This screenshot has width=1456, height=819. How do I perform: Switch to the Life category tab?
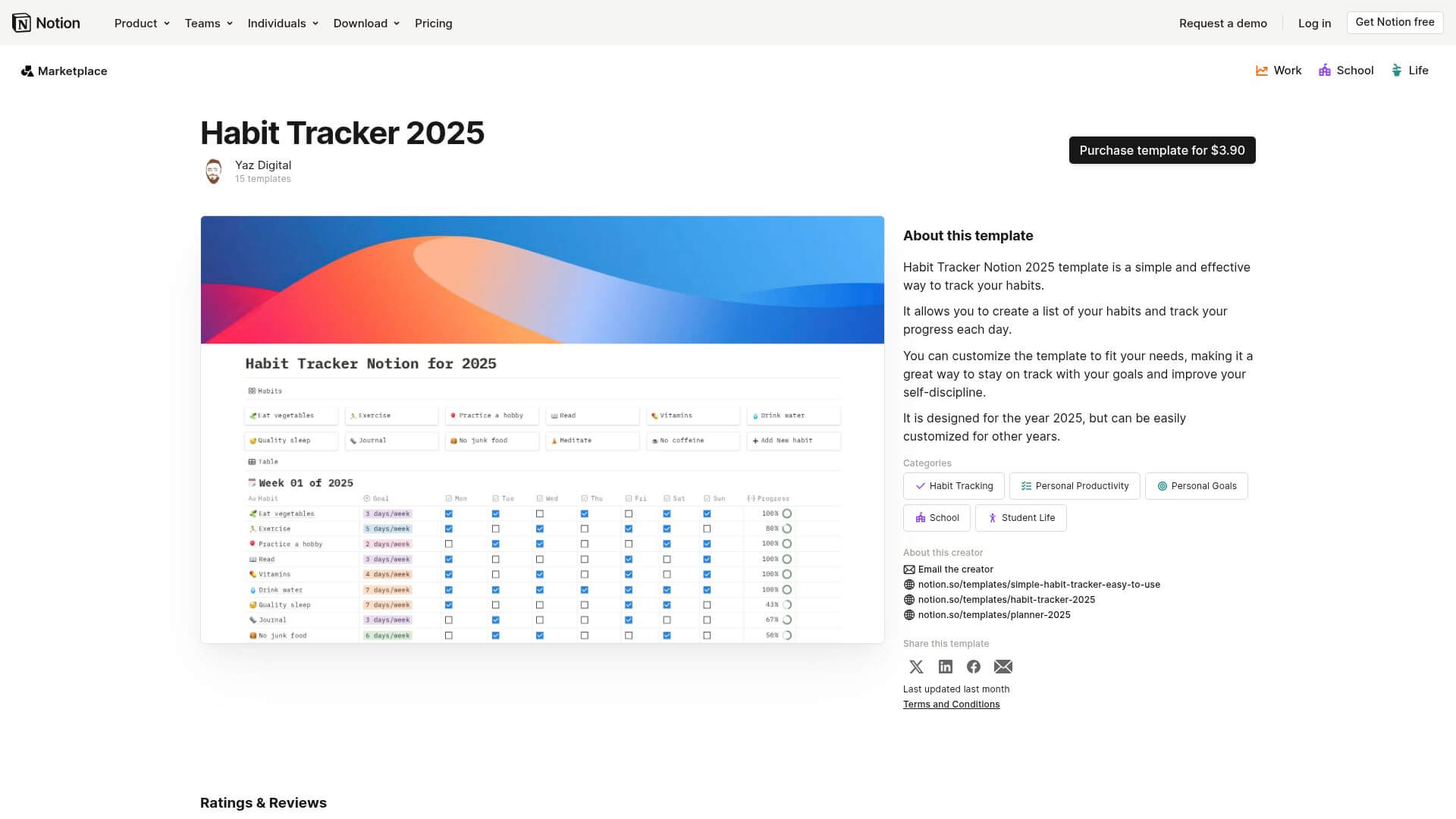tap(1410, 71)
